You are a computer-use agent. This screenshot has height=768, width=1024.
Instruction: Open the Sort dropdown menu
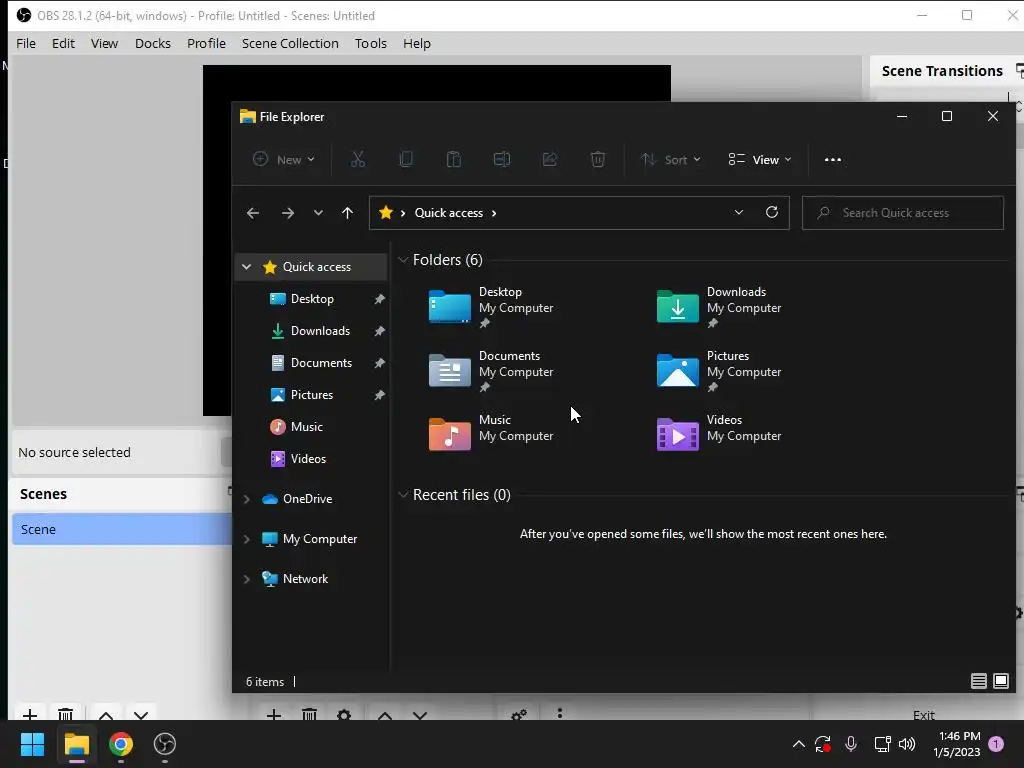tap(671, 159)
